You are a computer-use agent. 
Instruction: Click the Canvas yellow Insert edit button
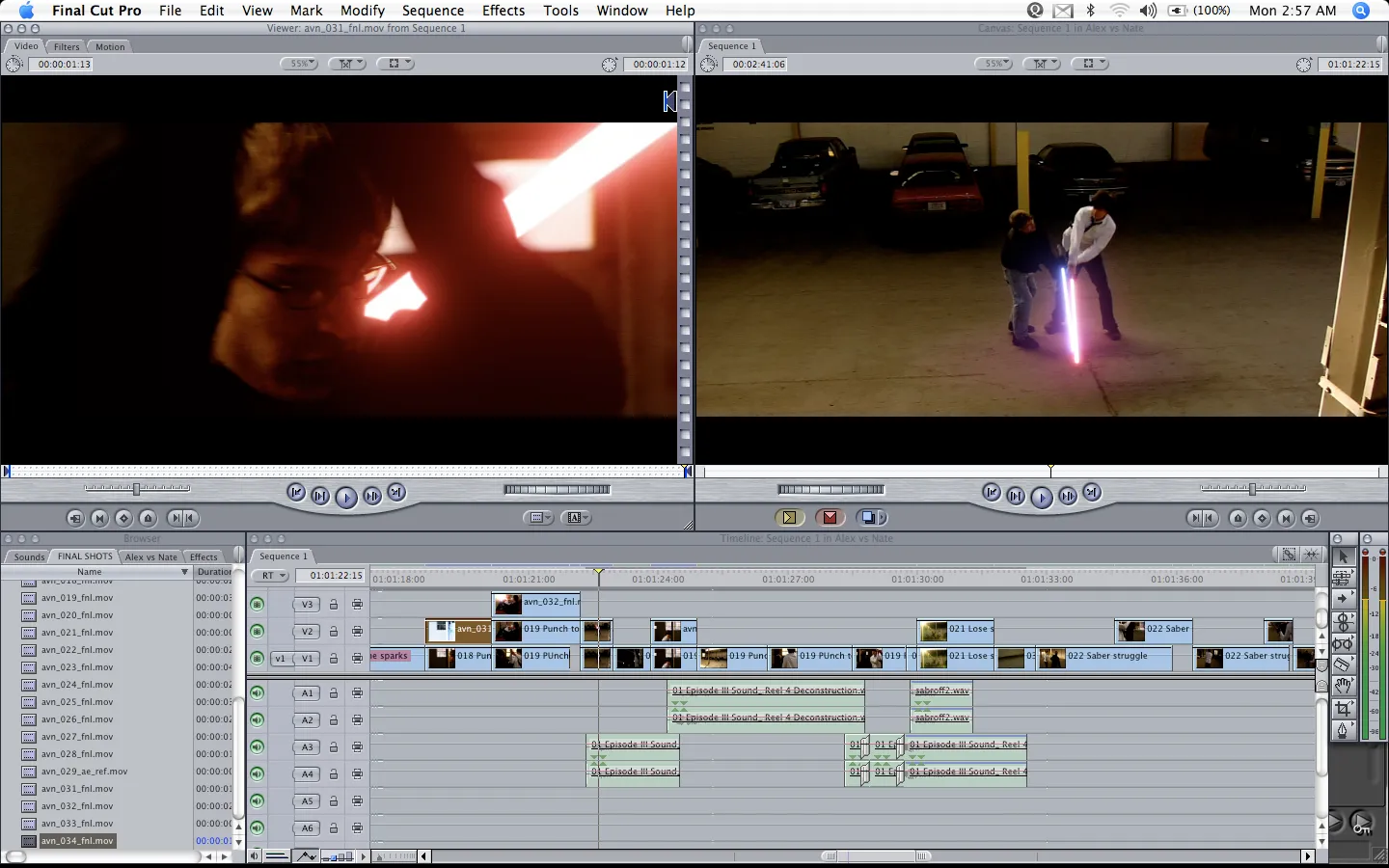coord(790,517)
